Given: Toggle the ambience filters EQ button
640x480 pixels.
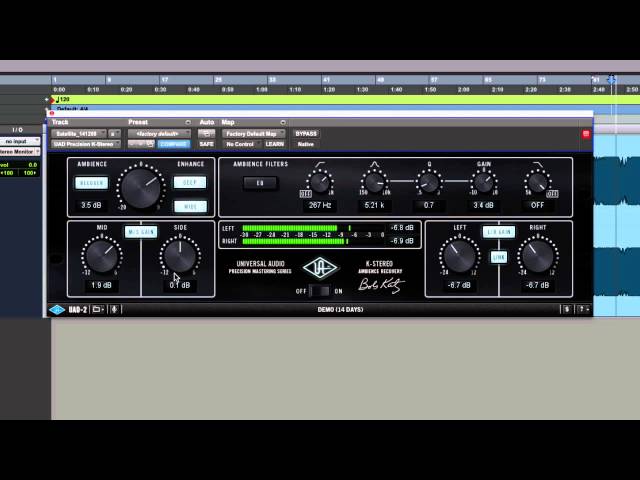Looking at the screenshot, I should pyautogui.click(x=260, y=183).
